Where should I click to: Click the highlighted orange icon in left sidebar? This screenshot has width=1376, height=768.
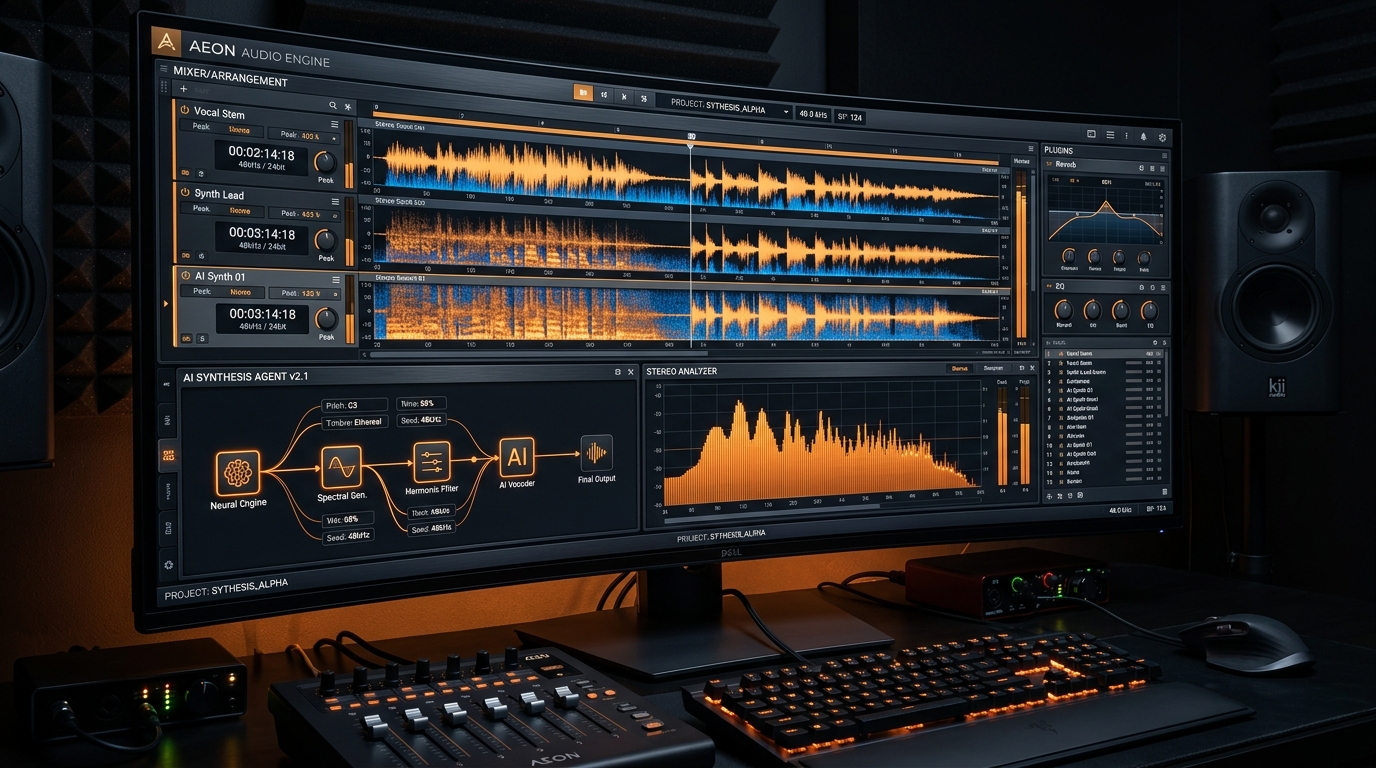point(168,457)
